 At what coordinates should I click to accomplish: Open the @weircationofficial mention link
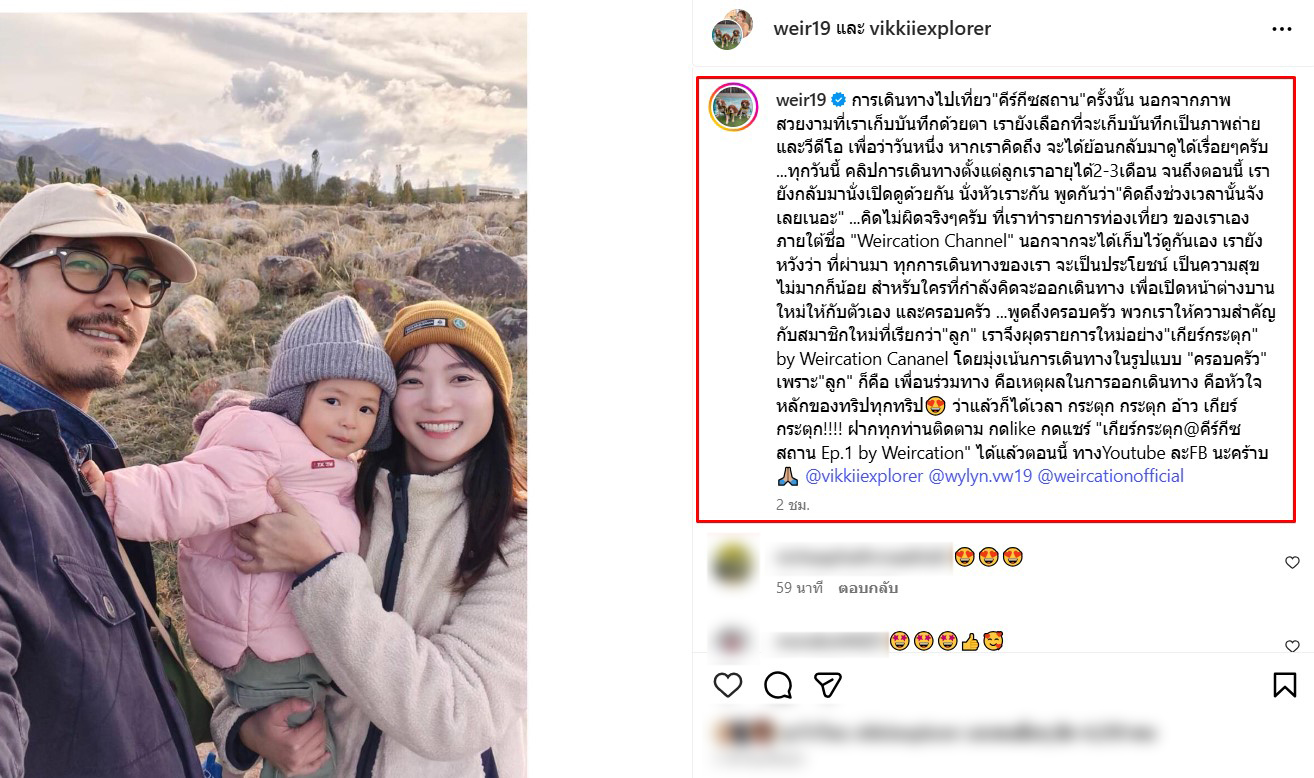click(x=1111, y=476)
